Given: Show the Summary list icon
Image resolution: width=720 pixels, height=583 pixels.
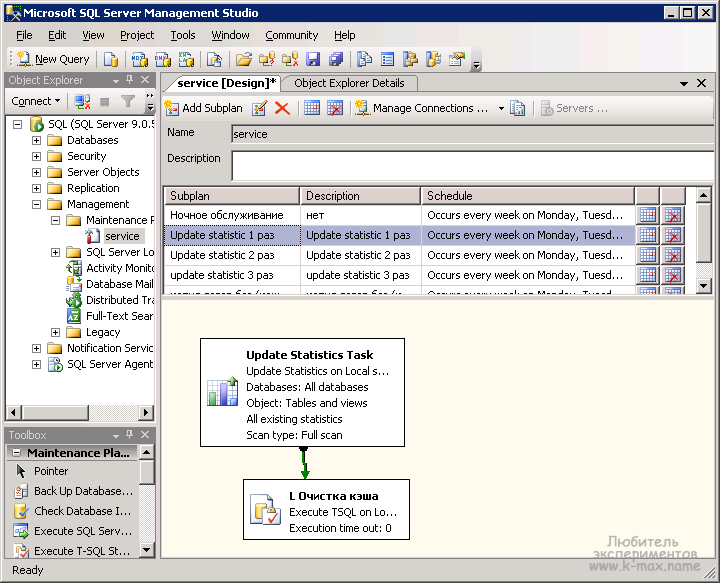Looking at the screenshot, I should (x=388, y=59).
